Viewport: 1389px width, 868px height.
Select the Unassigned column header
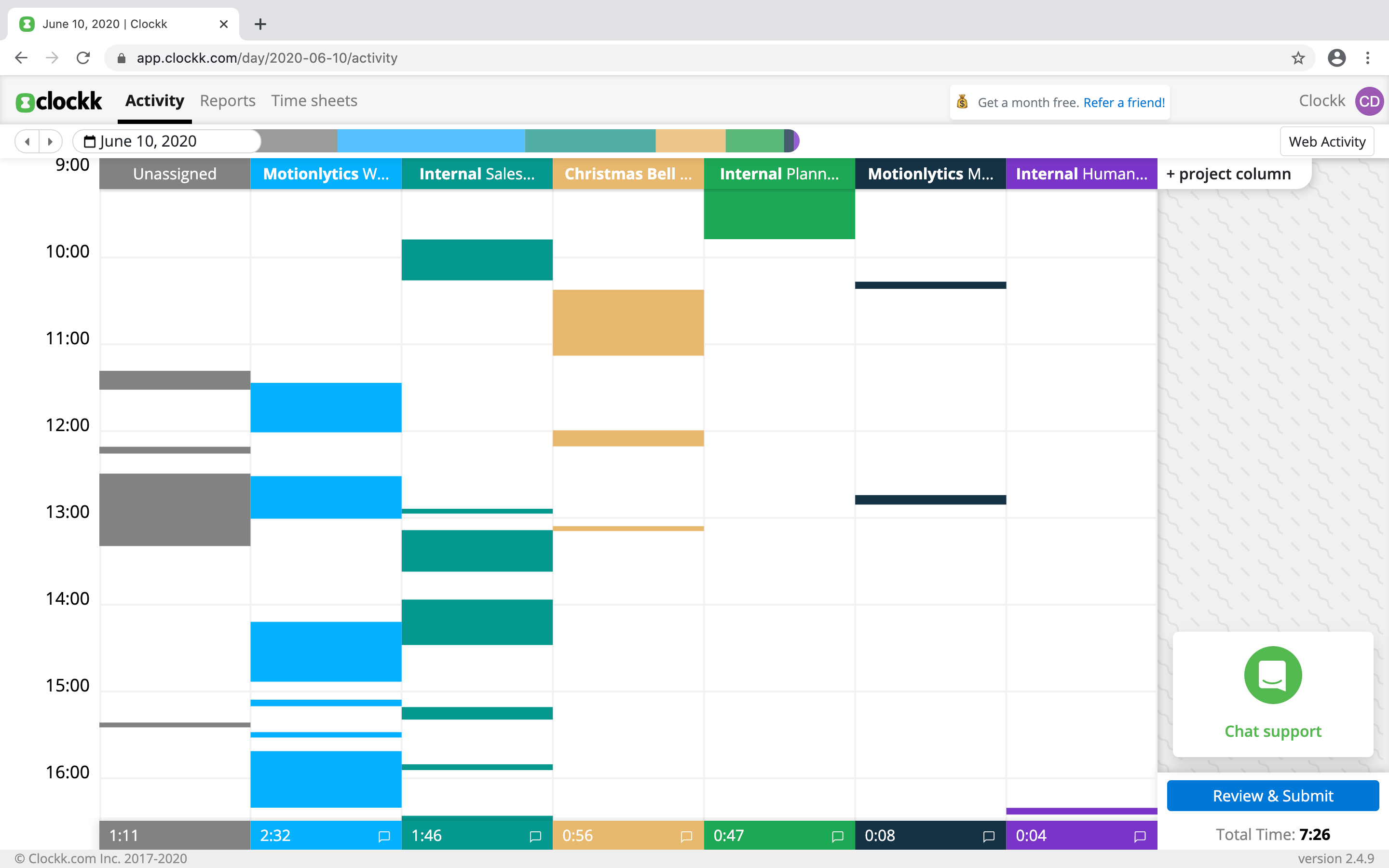click(x=175, y=174)
